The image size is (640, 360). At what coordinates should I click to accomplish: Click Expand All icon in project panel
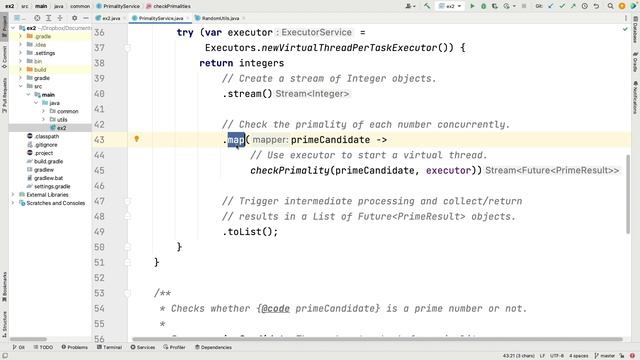click(x=49, y=18)
